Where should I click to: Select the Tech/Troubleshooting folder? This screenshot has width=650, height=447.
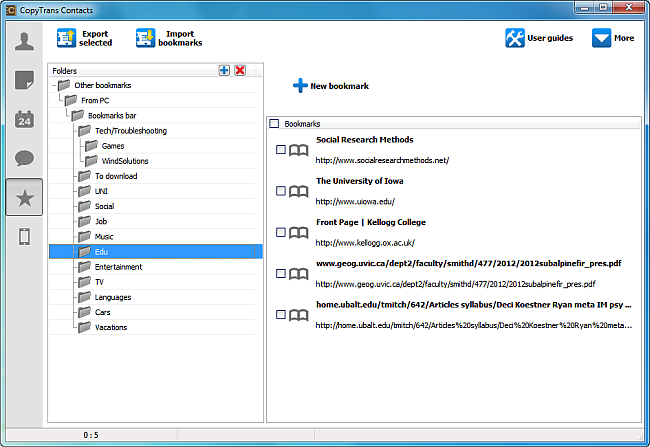(x=131, y=131)
